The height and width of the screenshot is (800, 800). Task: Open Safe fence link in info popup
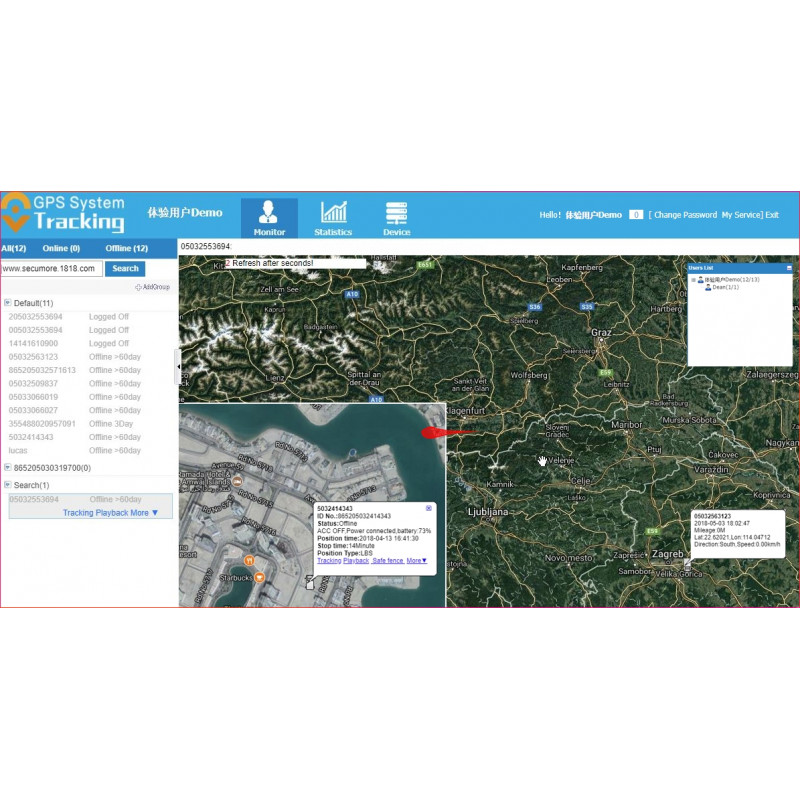click(388, 561)
